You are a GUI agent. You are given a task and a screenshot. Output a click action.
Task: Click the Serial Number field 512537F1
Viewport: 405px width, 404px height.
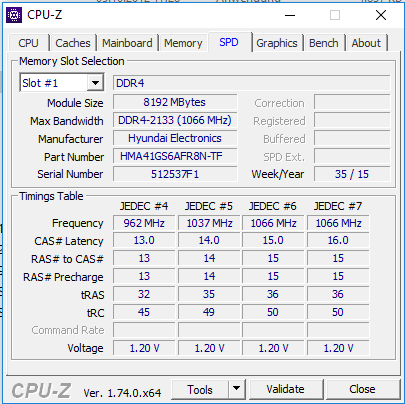pyautogui.click(x=175, y=174)
